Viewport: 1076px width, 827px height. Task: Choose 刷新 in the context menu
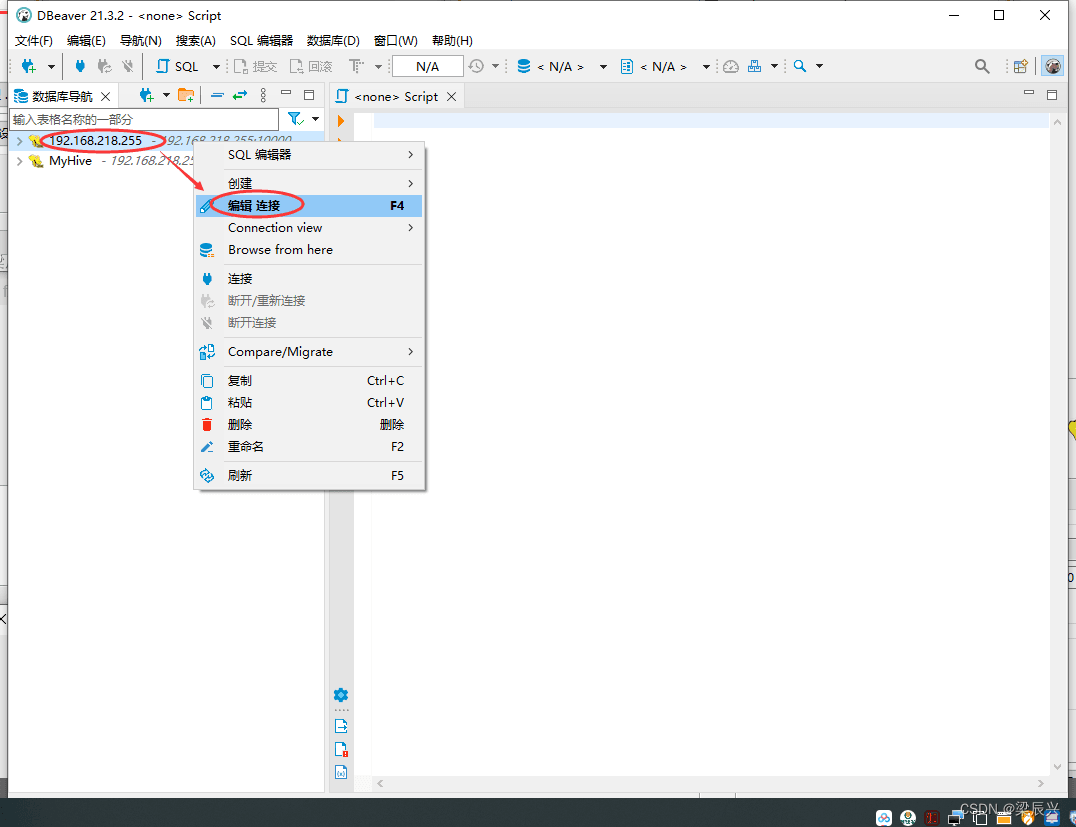pos(309,476)
